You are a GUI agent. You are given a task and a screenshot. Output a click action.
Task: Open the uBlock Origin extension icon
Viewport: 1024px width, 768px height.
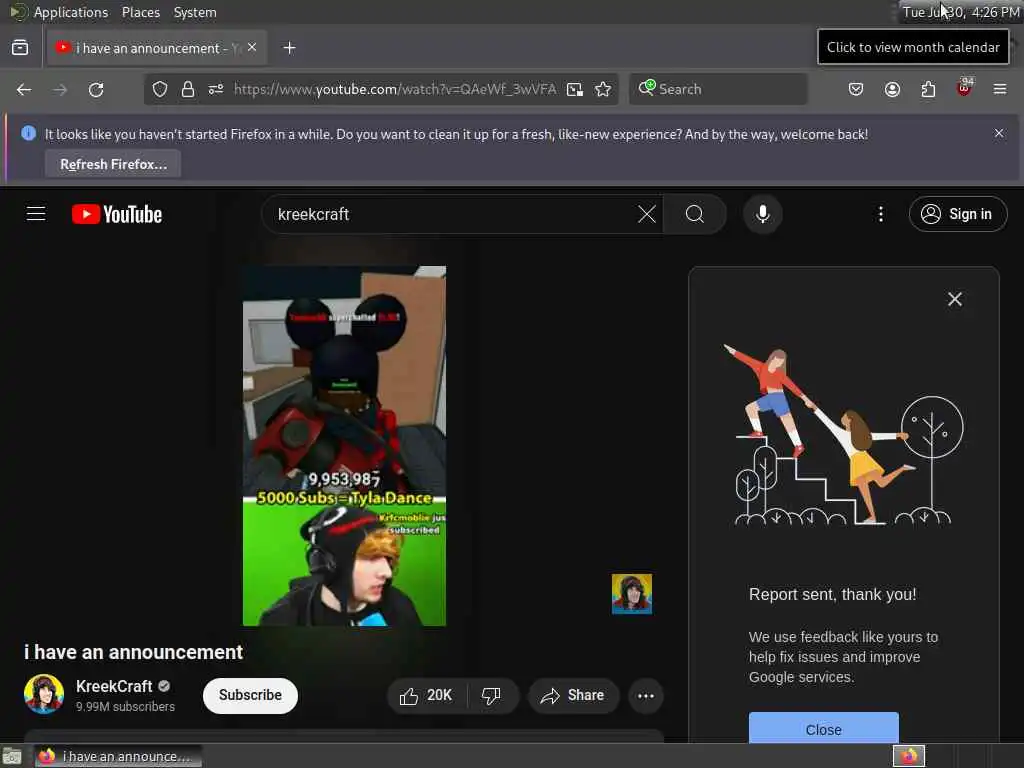[x=965, y=88]
